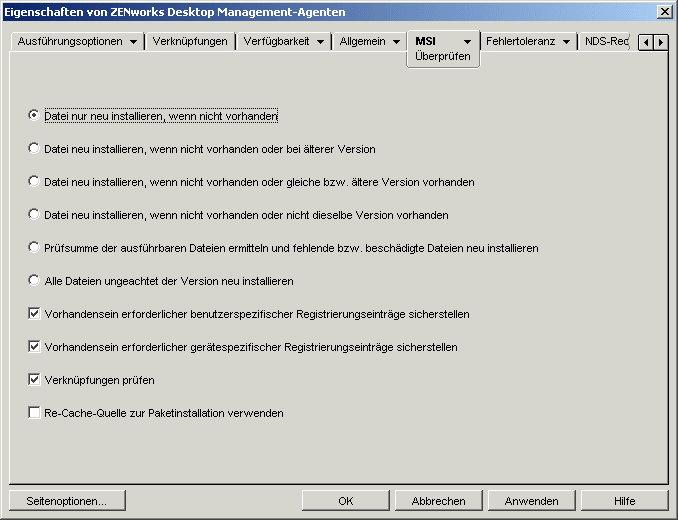The height and width of the screenshot is (520, 678).
Task: Expand the MSI tab dropdown arrow
Action: 467,42
